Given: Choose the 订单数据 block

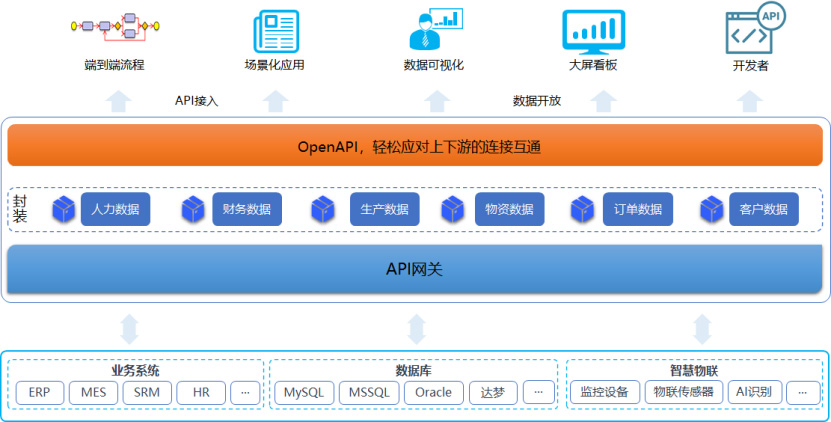Looking at the screenshot, I should pos(638,209).
